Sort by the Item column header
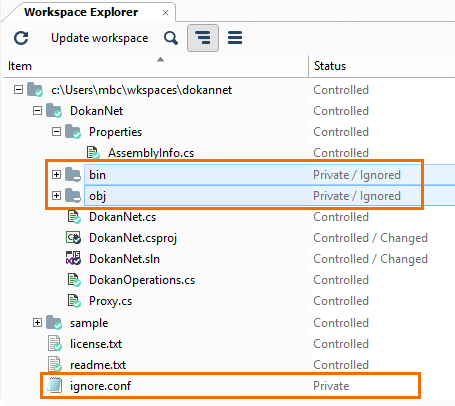 (156, 66)
